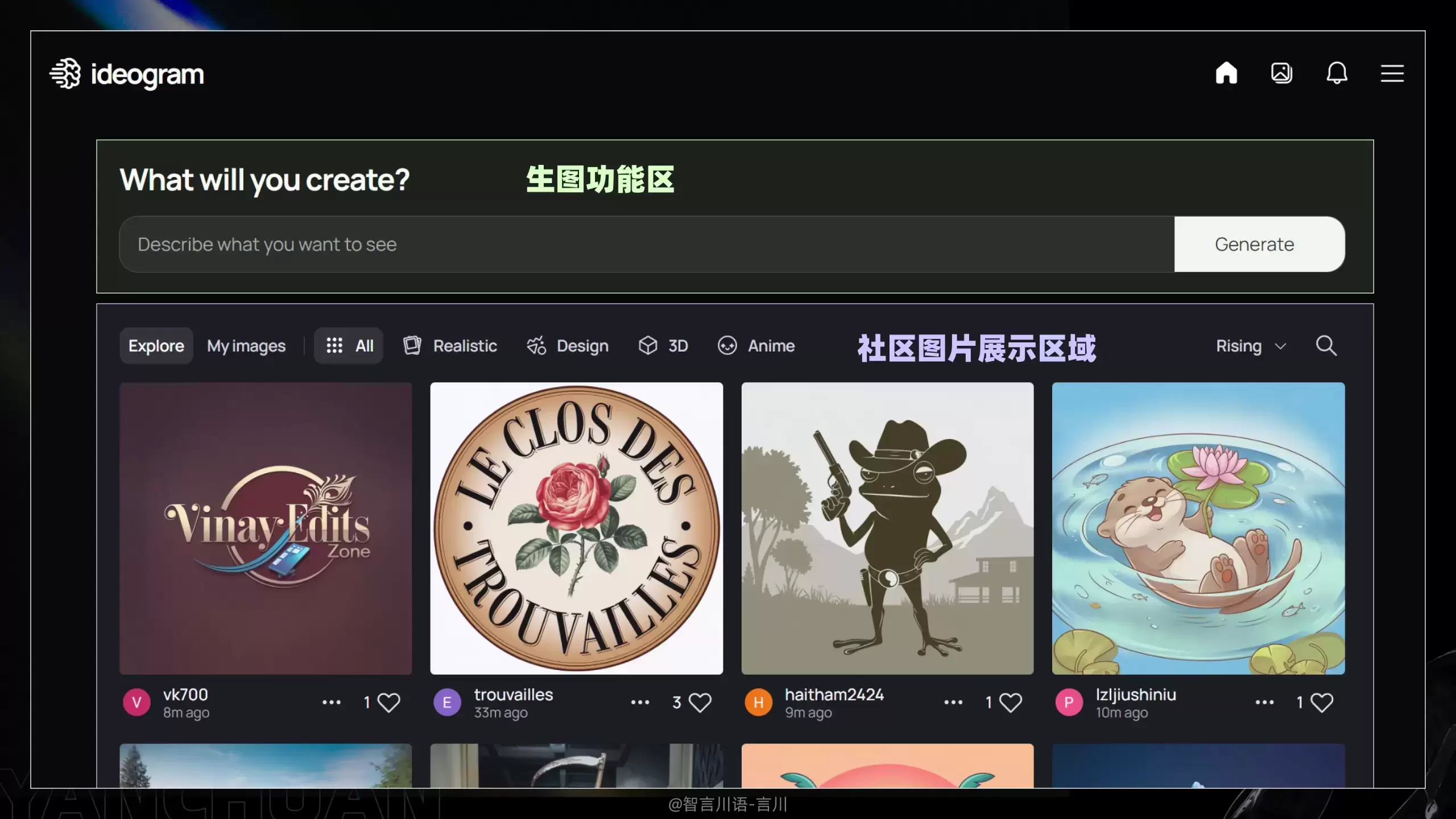Open the vk700 username link

[185, 694]
